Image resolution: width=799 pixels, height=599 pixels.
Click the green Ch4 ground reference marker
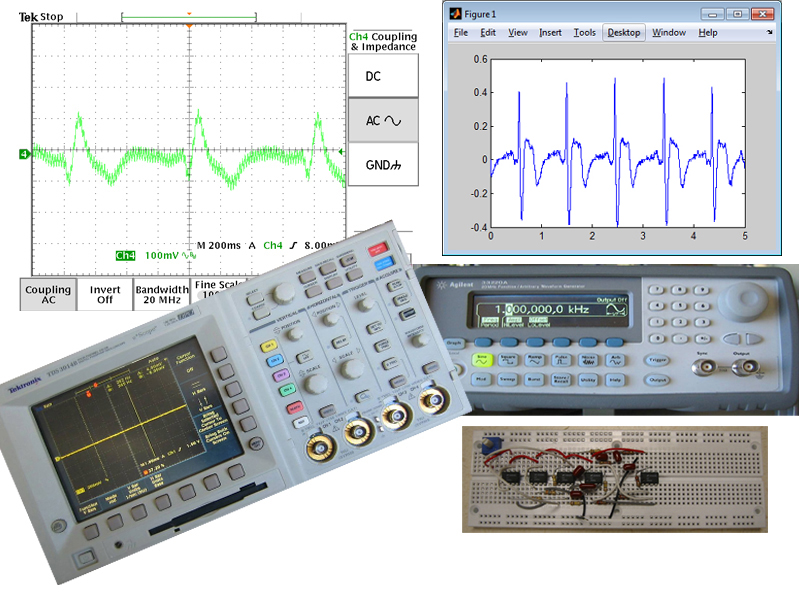pyautogui.click(x=23, y=153)
